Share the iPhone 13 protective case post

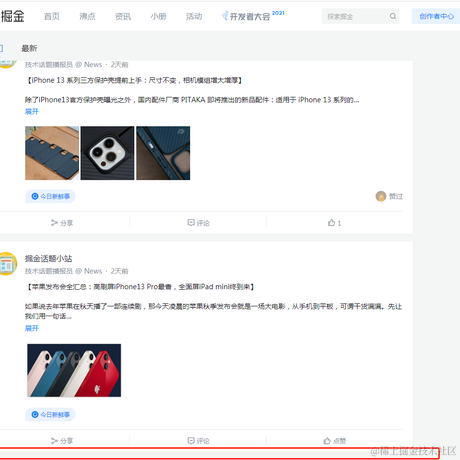[x=62, y=223]
